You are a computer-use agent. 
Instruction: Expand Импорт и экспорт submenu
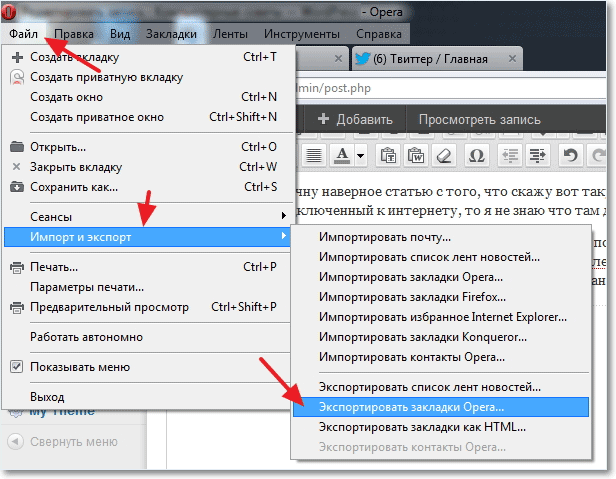[x=147, y=237]
